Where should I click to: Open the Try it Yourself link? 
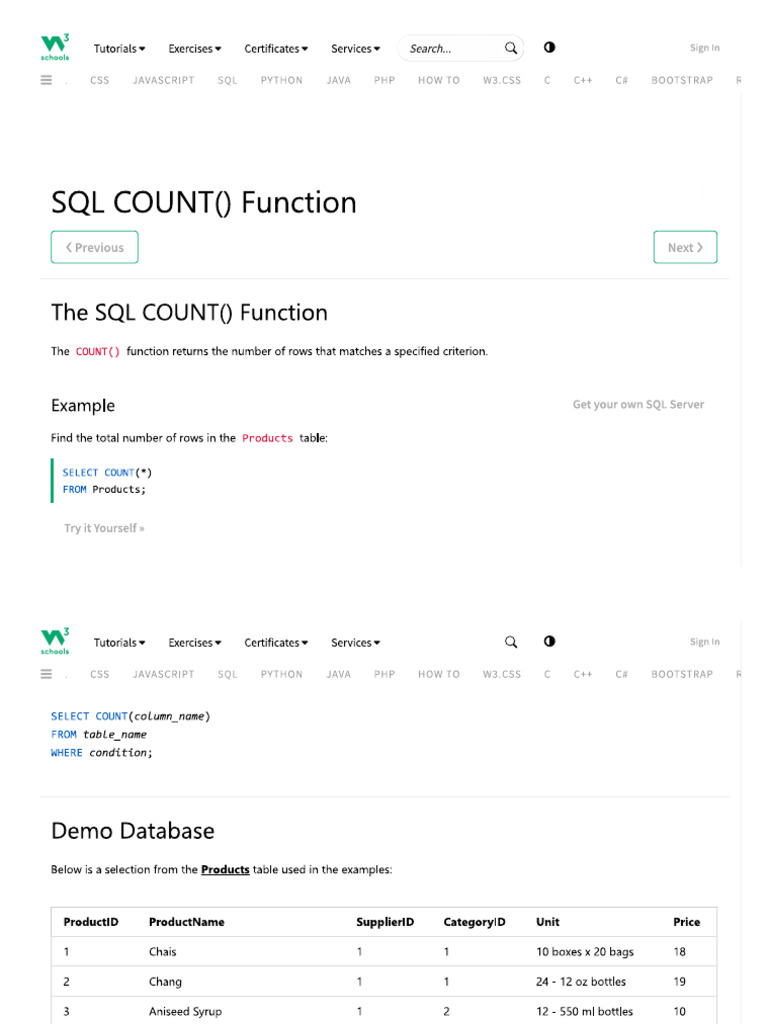[104, 528]
